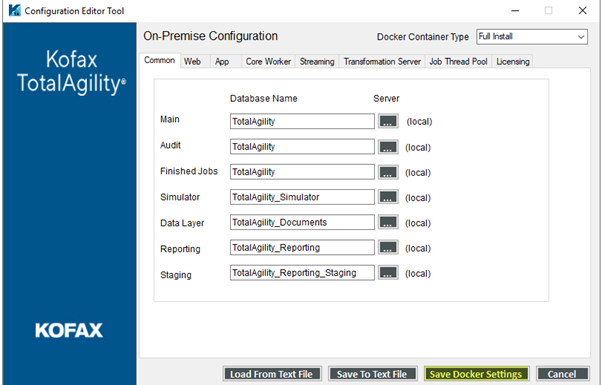Close the Configuration Editor Tool window

(x=582, y=11)
